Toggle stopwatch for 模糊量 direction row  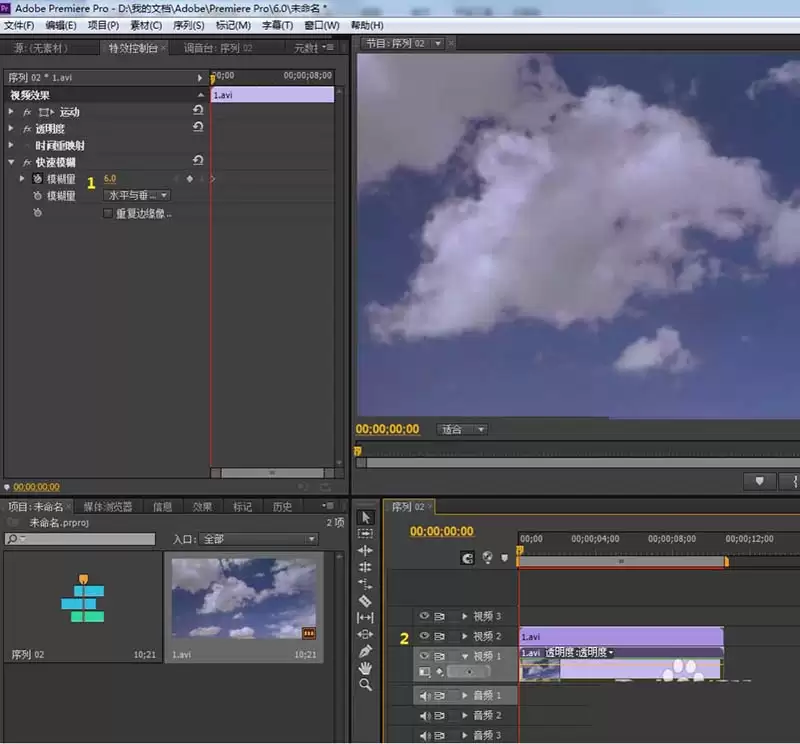click(x=37, y=195)
